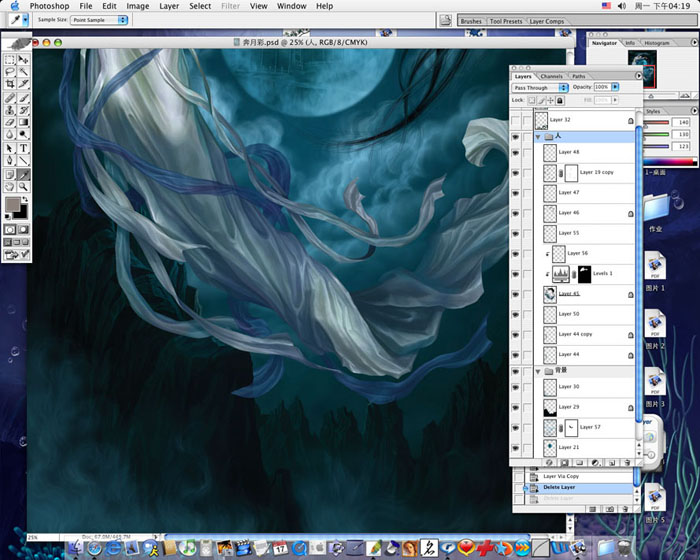Open the Layer Comps palette tab
The image size is (700, 560).
coord(547,21)
